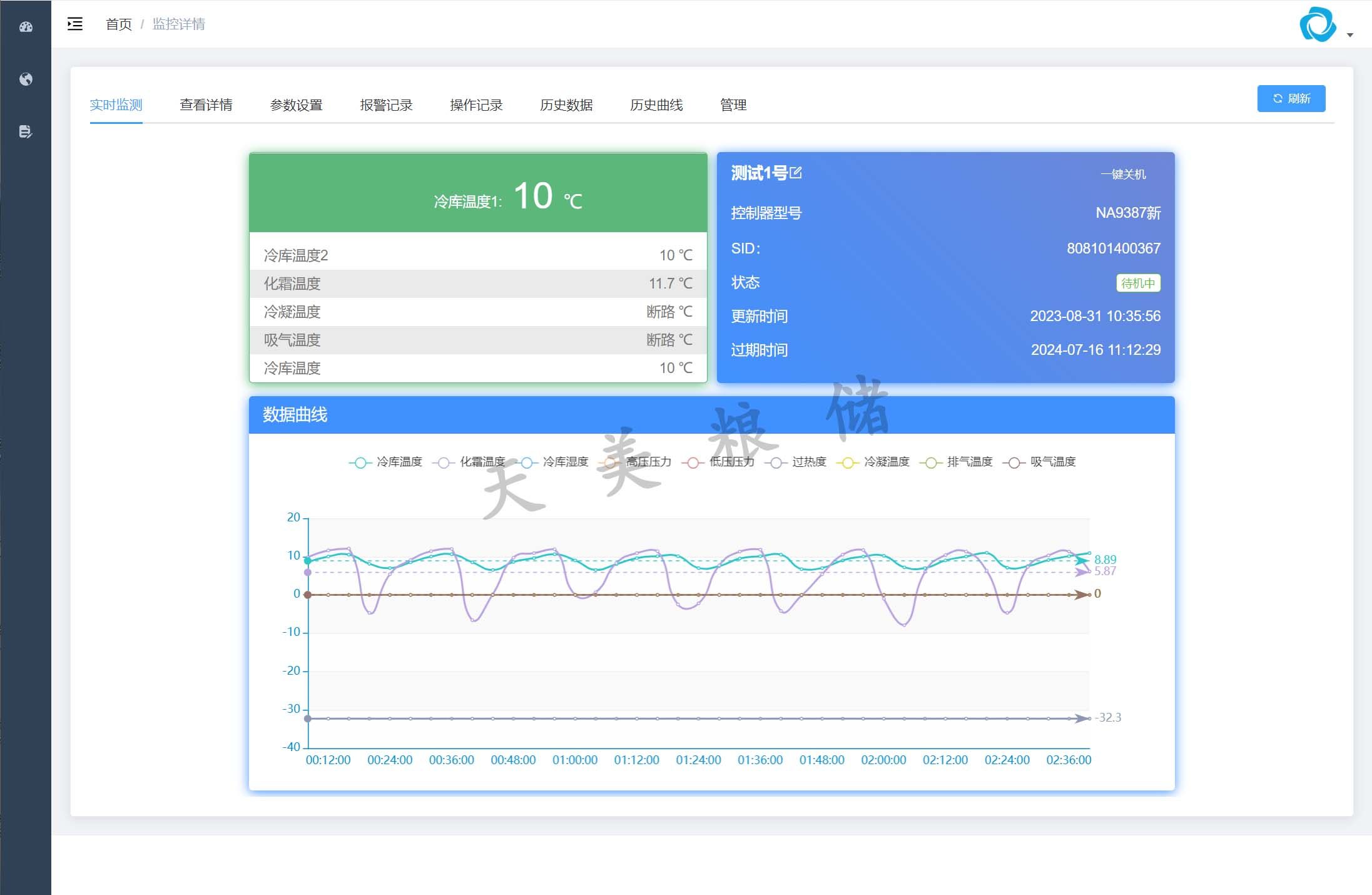
Task: Click the controller model NA9387新
Action: [1128, 213]
